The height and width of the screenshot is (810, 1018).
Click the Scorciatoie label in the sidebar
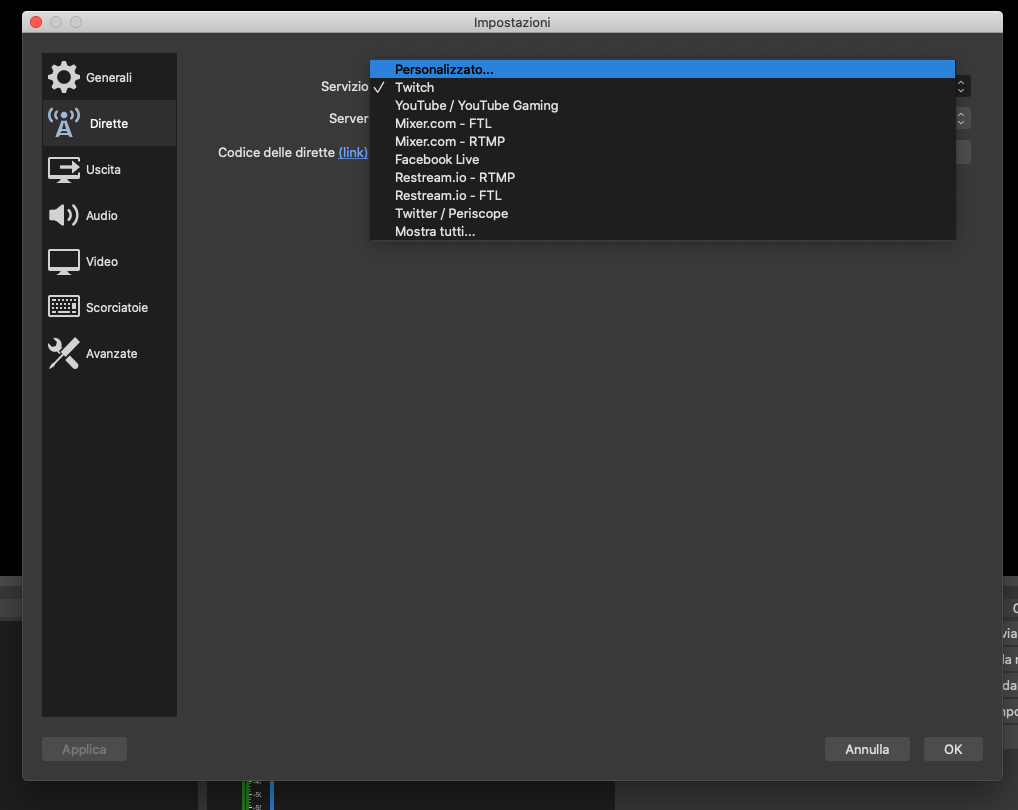117,308
